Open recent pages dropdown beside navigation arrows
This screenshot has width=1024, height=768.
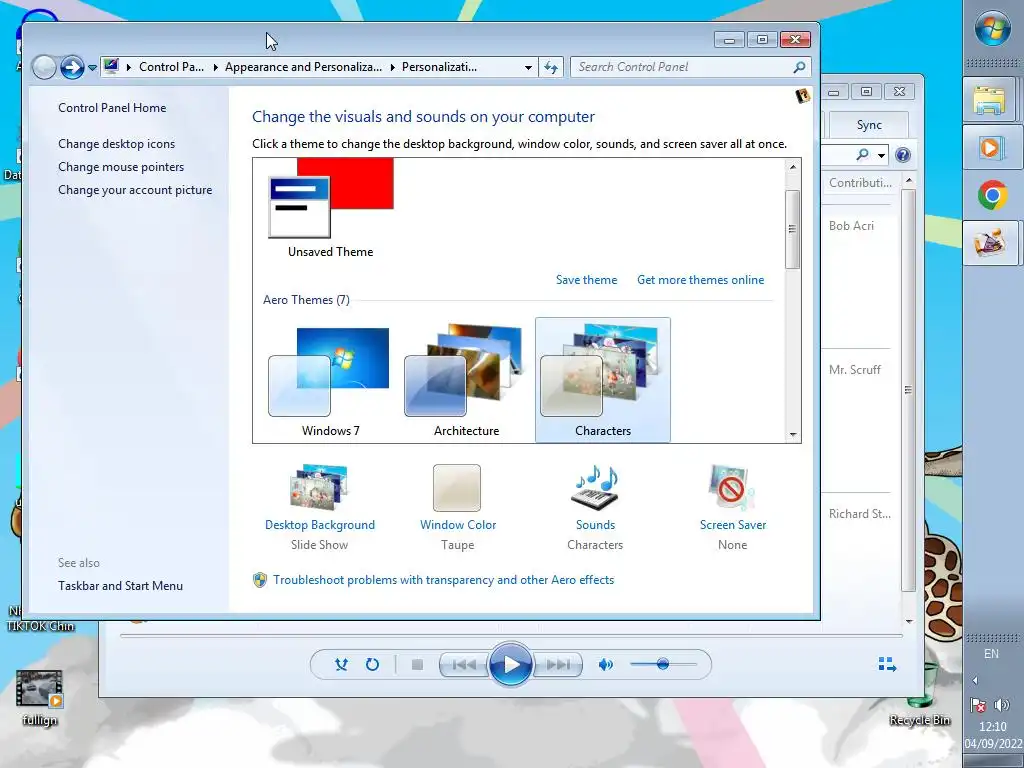92,67
